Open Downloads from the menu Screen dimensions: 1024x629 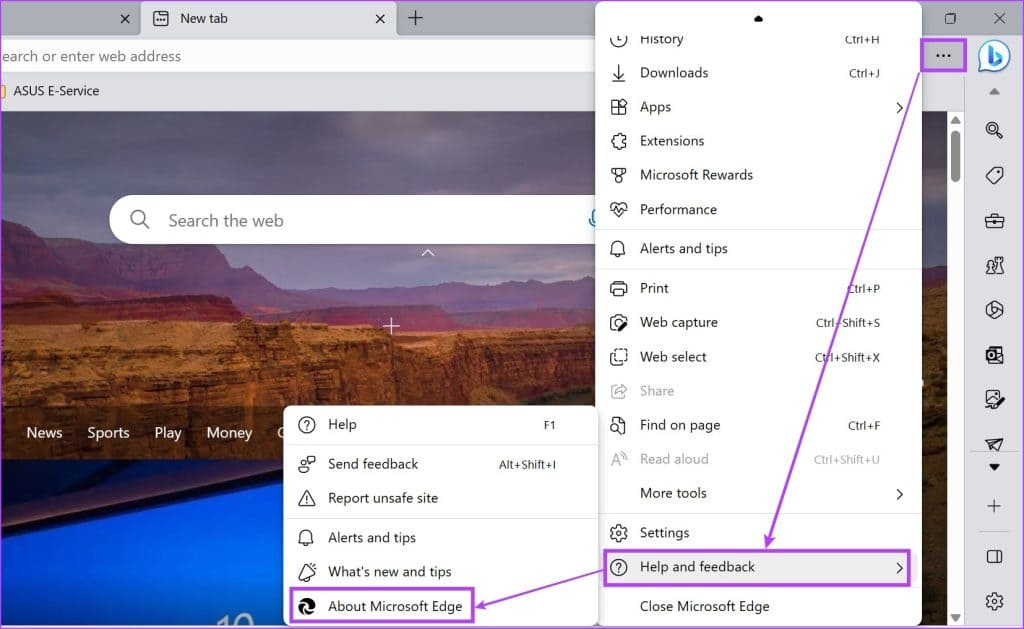(x=758, y=73)
